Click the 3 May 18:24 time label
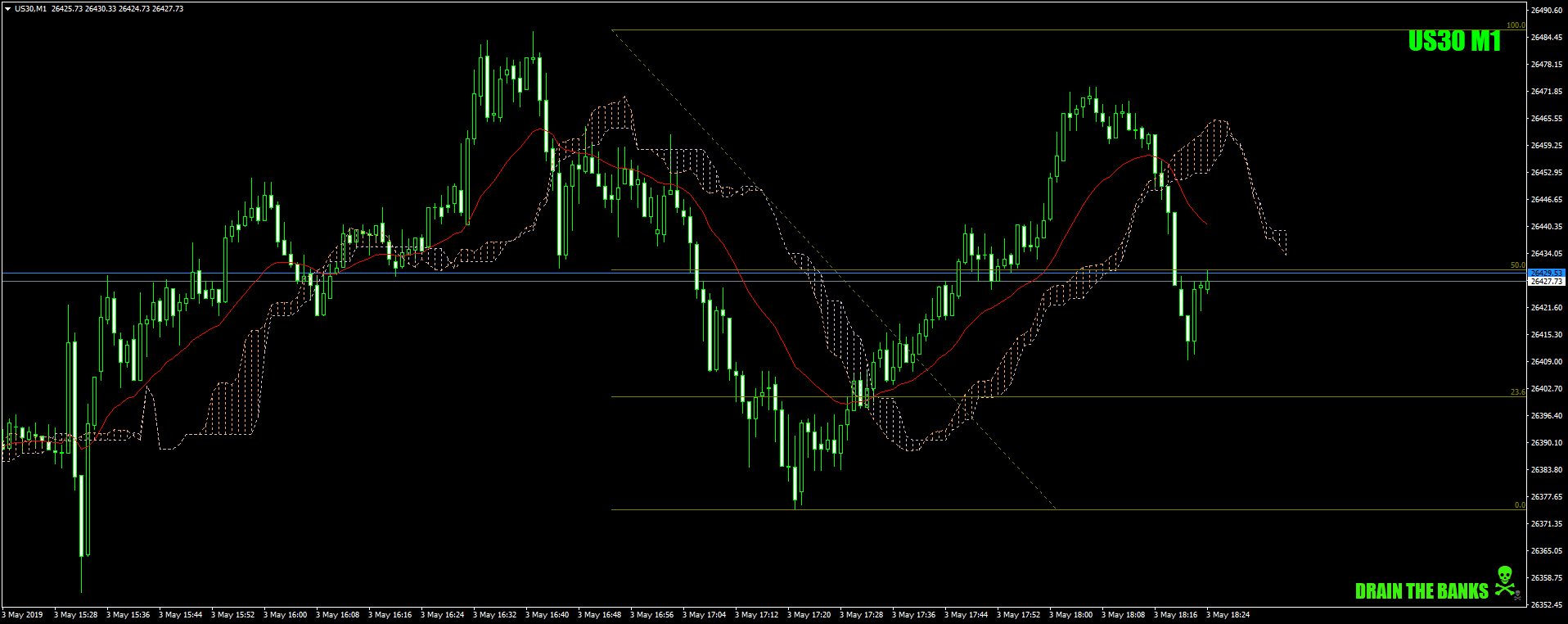This screenshot has width=1568, height=624. [1228, 615]
